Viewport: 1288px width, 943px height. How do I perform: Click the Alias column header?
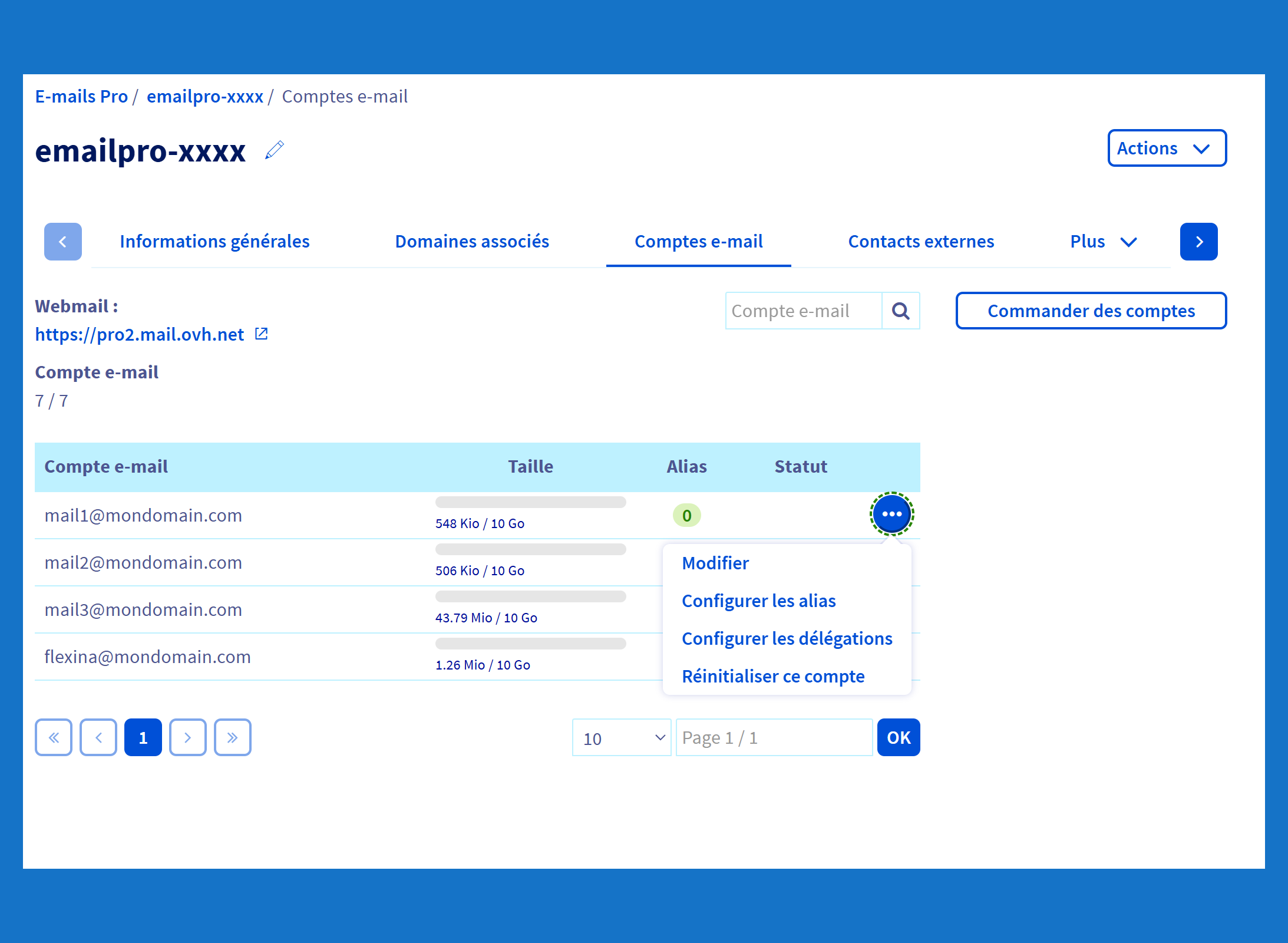[686, 466]
